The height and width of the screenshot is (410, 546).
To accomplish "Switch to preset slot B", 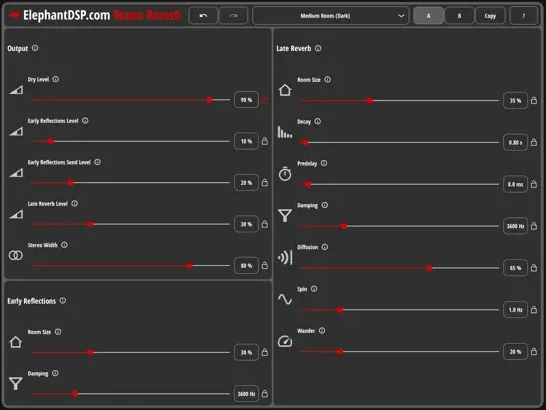I will [x=459, y=16].
